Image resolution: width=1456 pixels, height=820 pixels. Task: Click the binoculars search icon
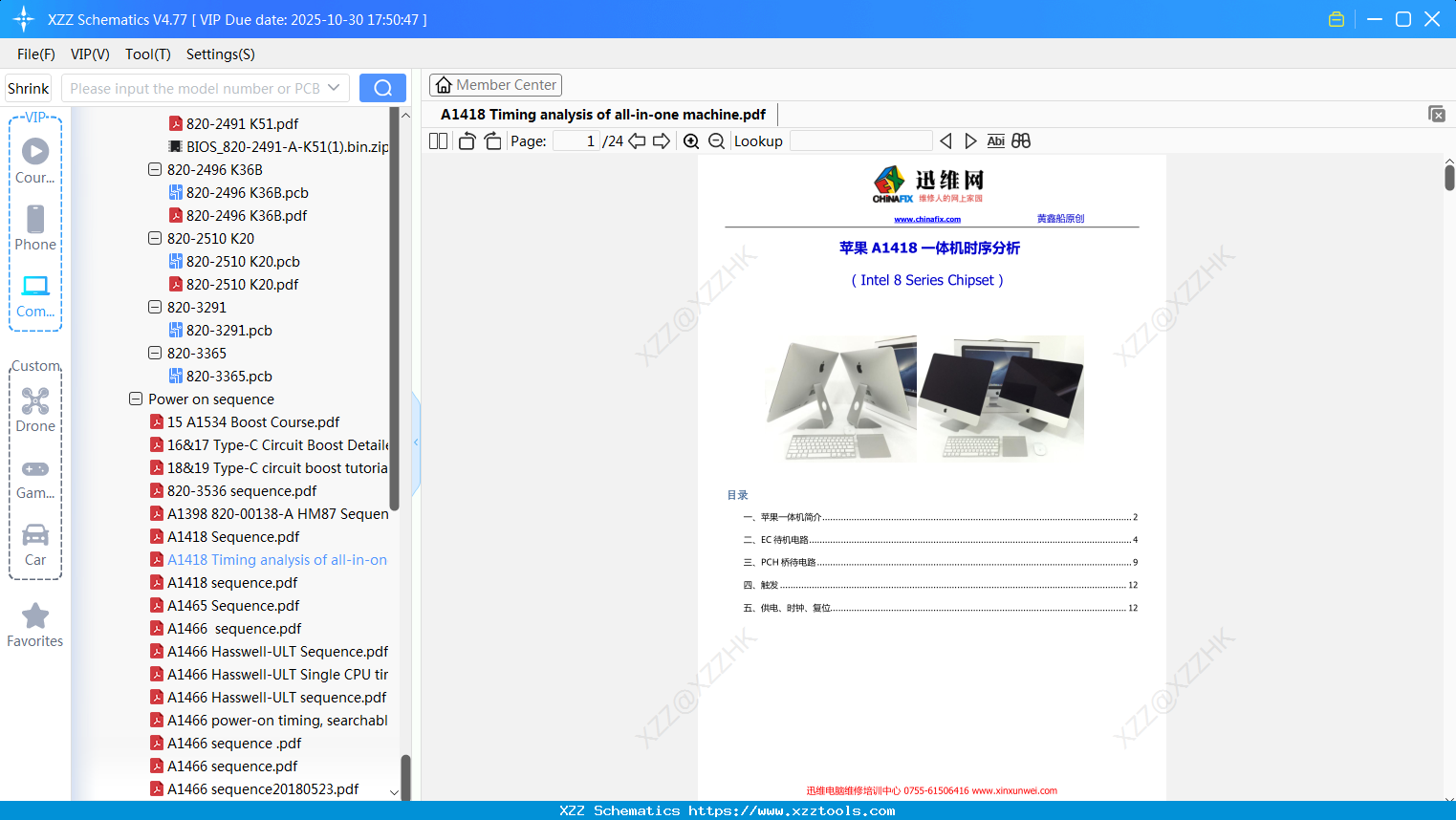point(1021,141)
